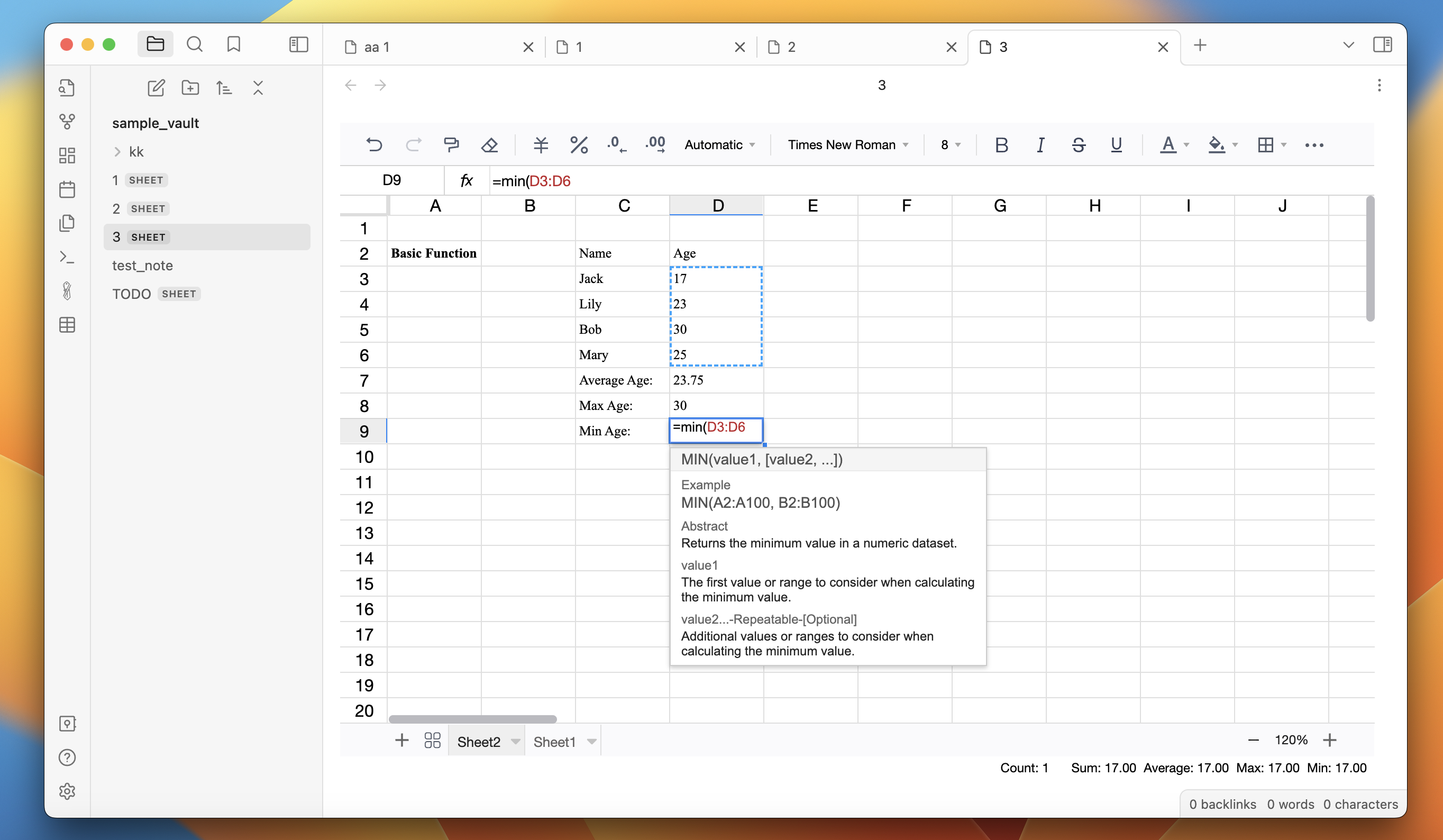Image resolution: width=1443 pixels, height=840 pixels.
Task: Click the italic formatting icon
Action: (x=1040, y=145)
